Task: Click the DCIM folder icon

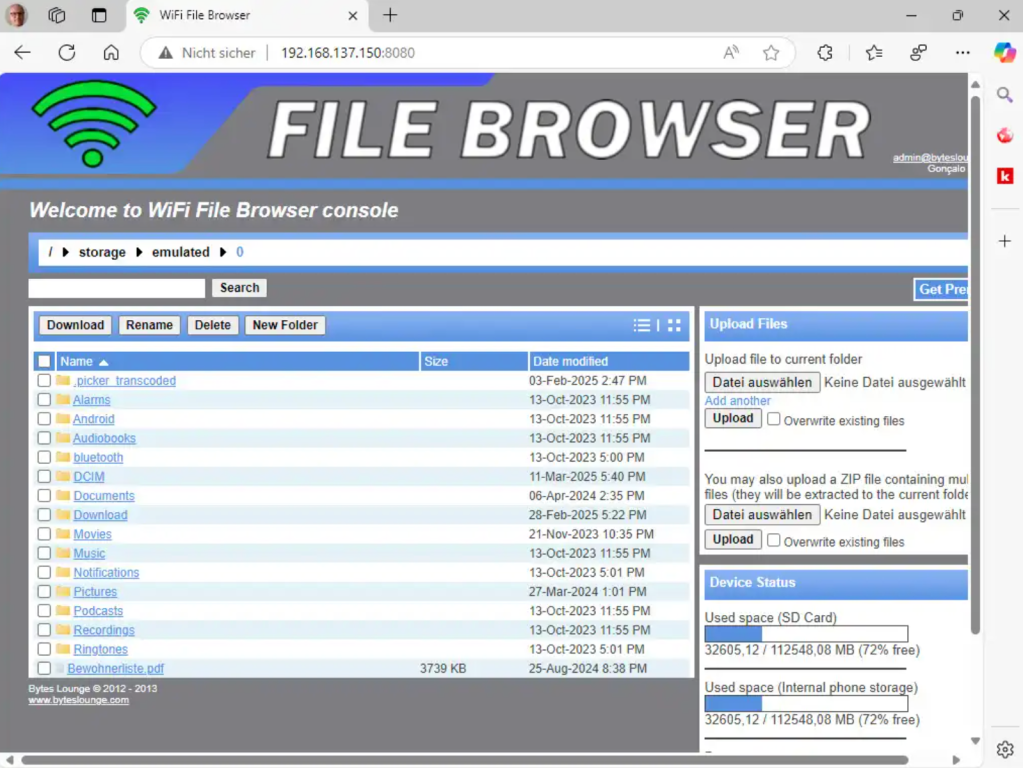Action: pos(63,477)
